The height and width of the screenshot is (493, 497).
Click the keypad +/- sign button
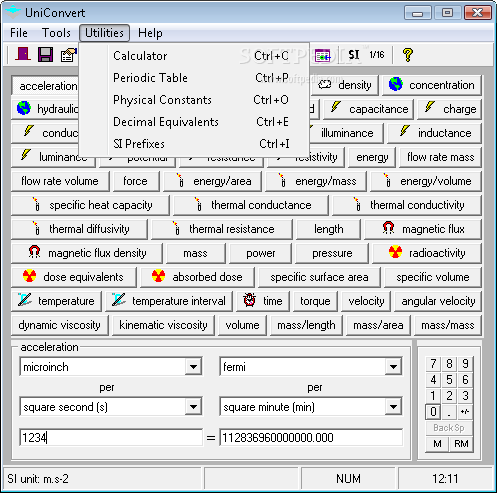pos(465,412)
